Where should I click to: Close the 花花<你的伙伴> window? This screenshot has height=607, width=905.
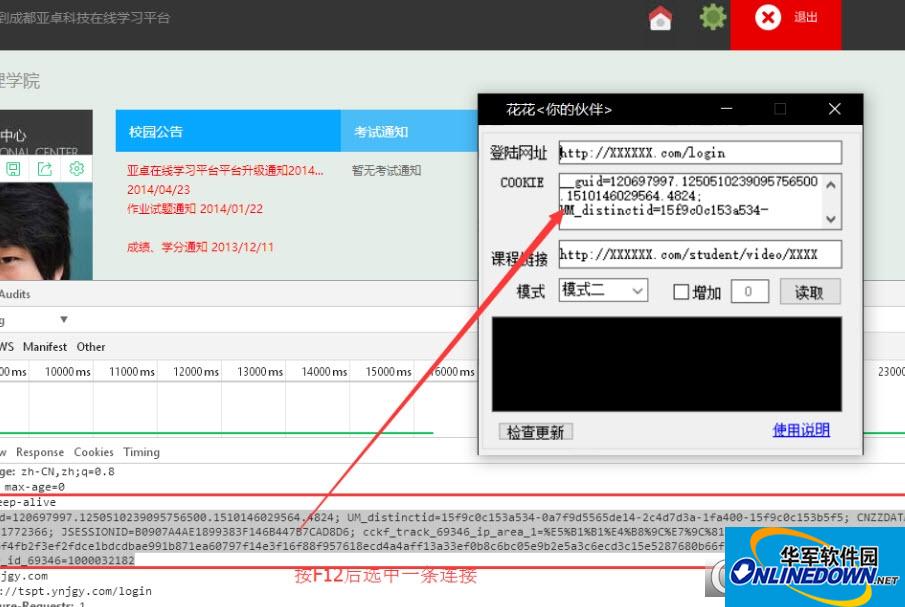[x=835, y=108]
